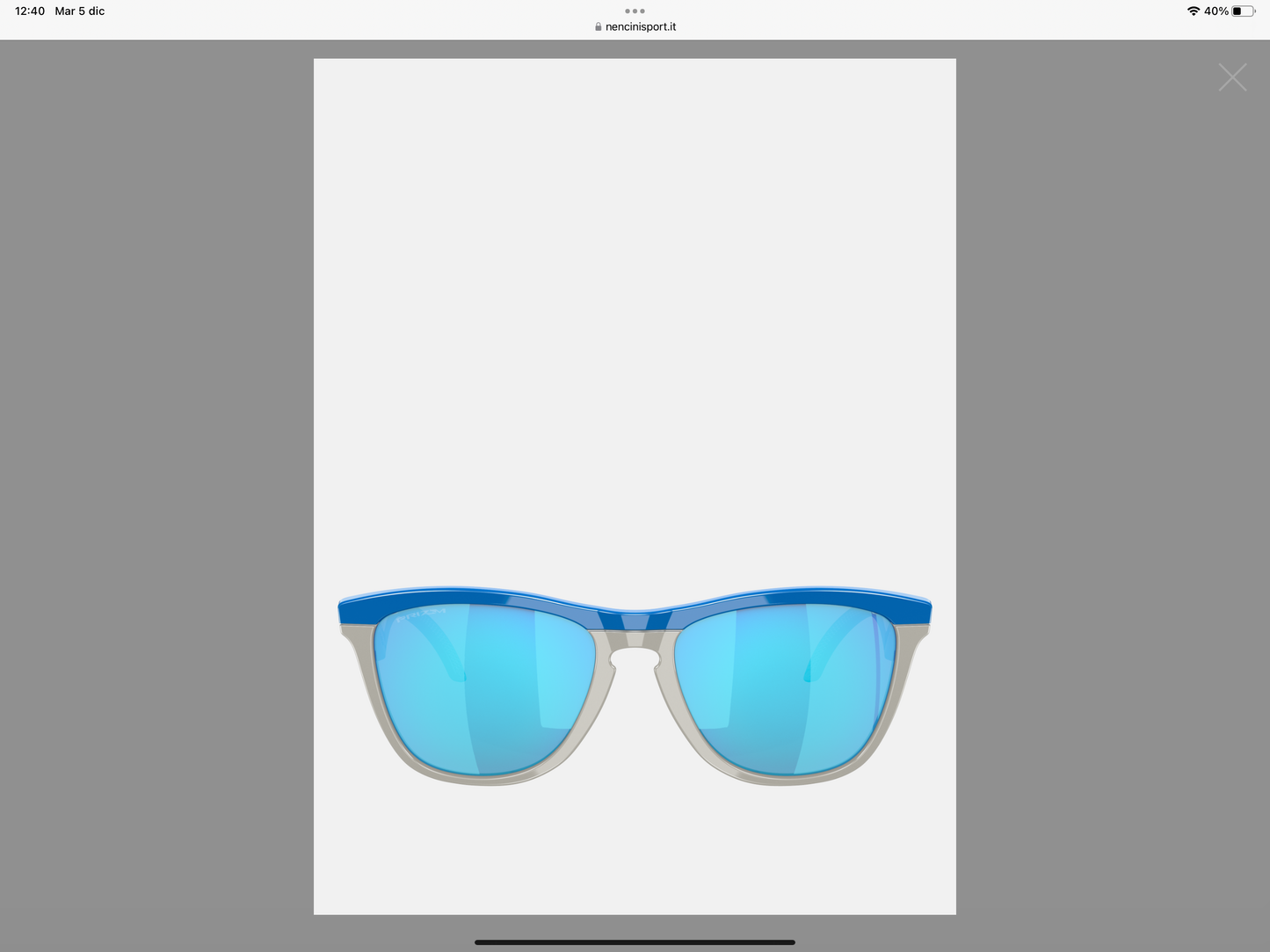Open the clock showing 12:40
This screenshot has width=1270, height=952.
coord(29,11)
